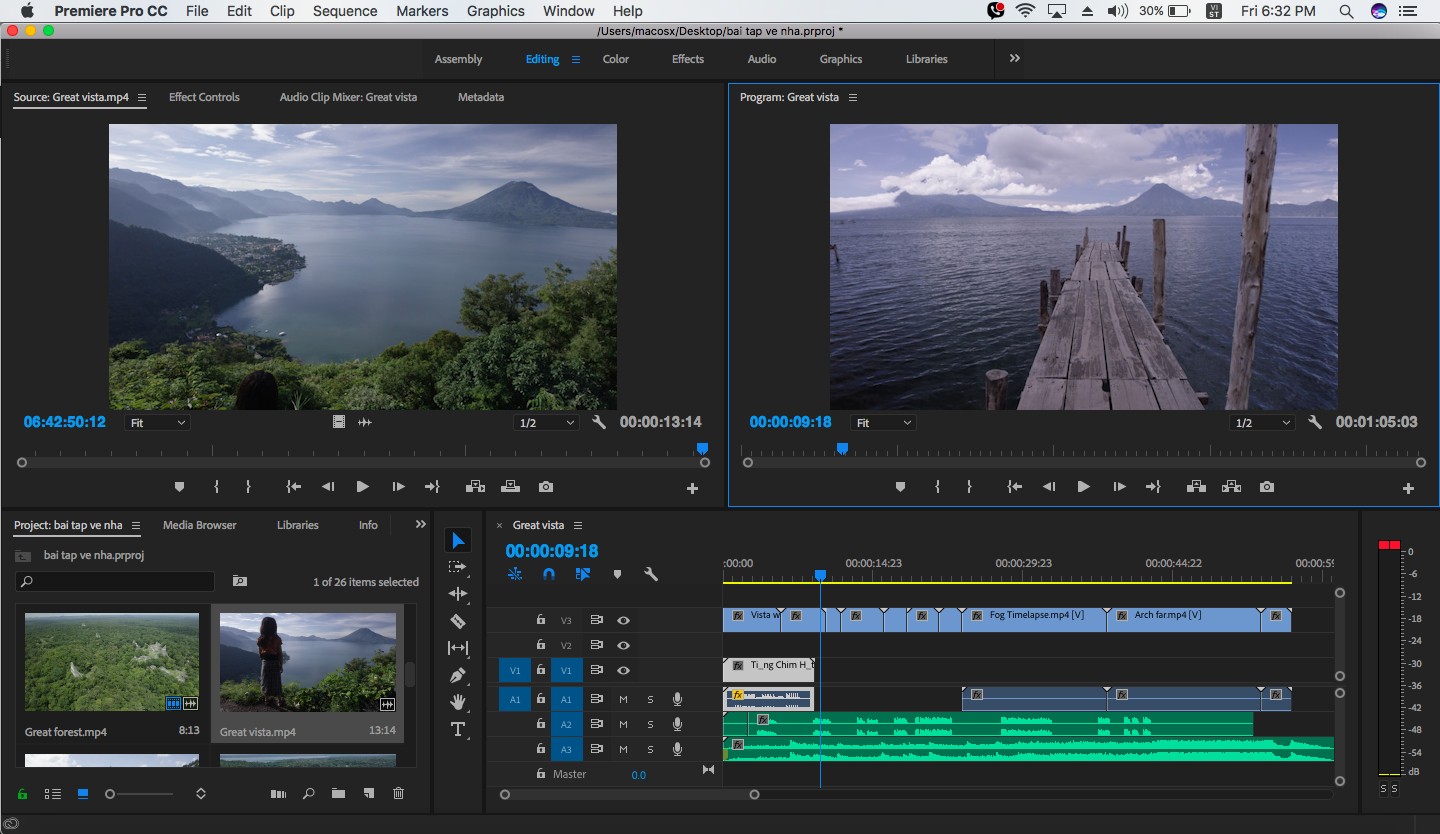Play the Program monitor

coord(1083,487)
